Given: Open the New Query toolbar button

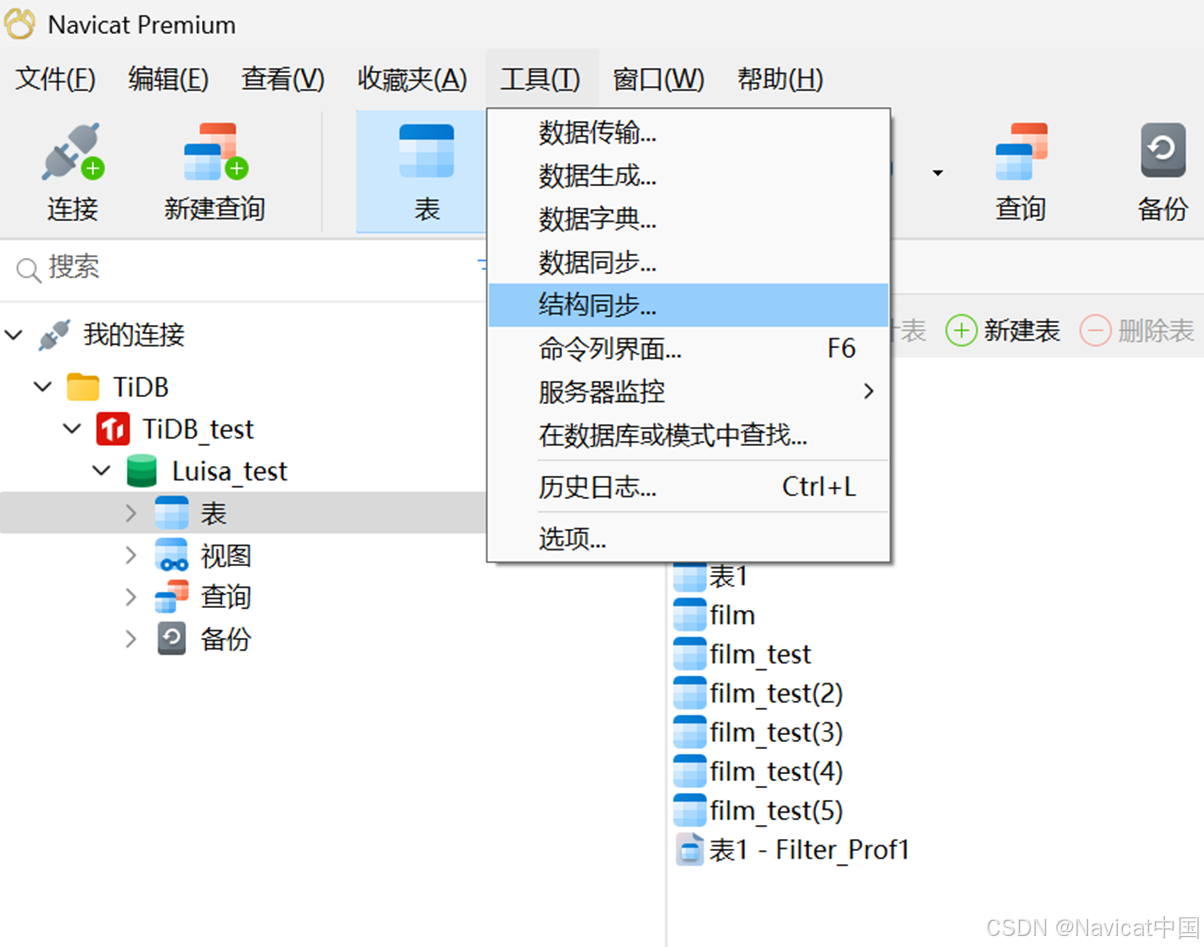Looking at the screenshot, I should pyautogui.click(x=215, y=171).
